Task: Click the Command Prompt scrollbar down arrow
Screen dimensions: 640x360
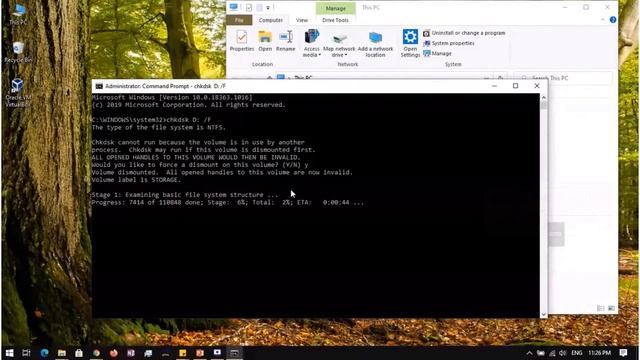Action: pyautogui.click(x=543, y=314)
